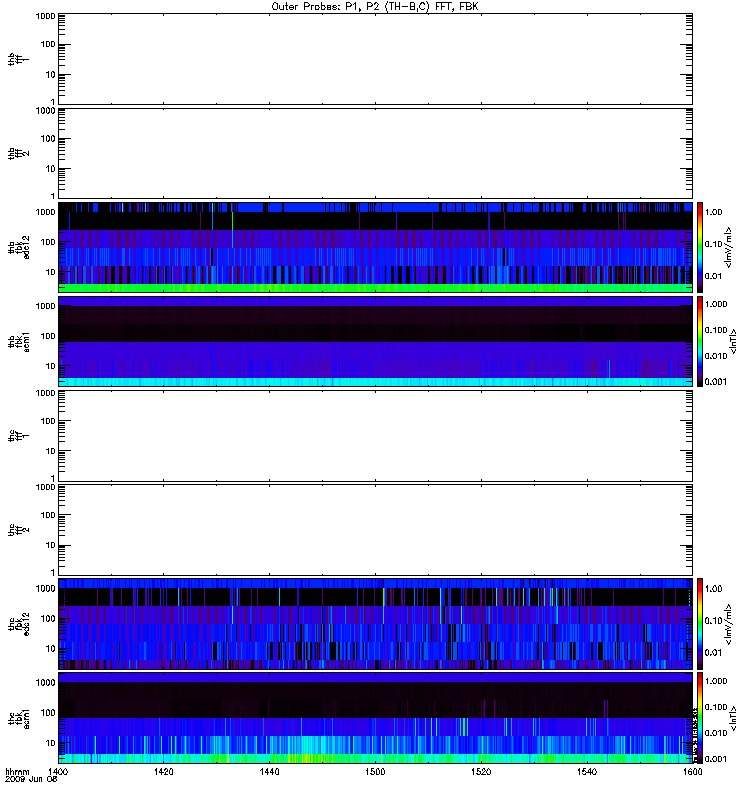Click the nT unit label beside the thb scm1 color bar

733,342
